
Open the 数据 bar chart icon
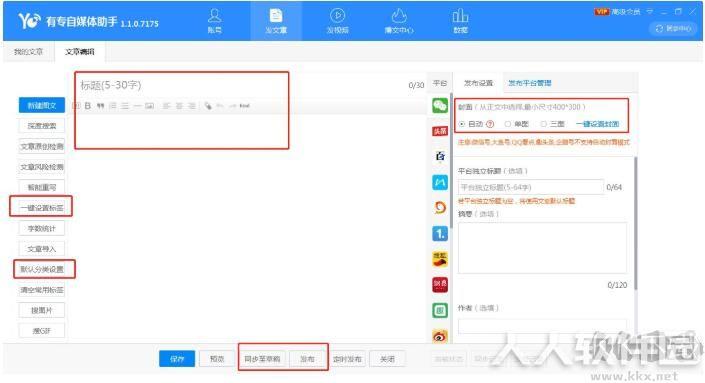tap(460, 21)
